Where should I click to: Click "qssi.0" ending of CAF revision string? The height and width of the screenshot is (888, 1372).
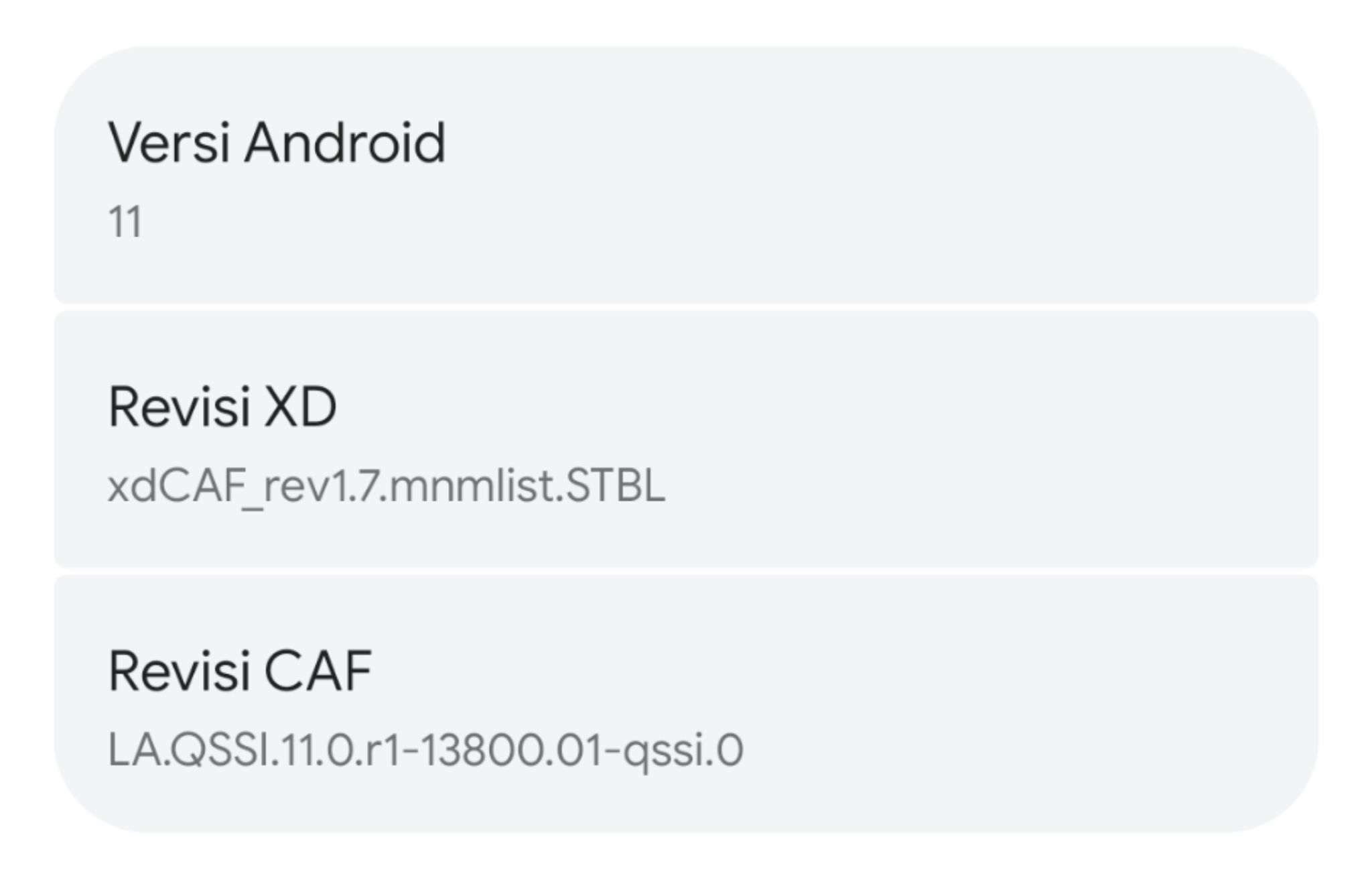pyautogui.click(x=683, y=750)
